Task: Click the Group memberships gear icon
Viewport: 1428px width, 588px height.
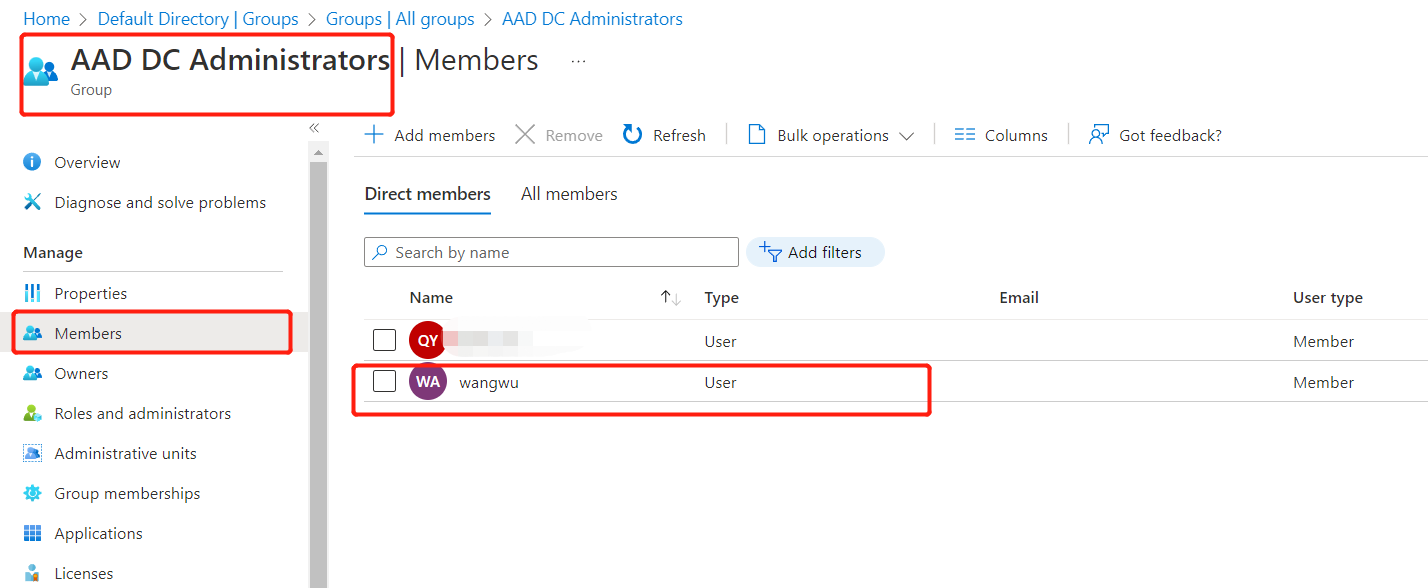Action: (x=33, y=493)
